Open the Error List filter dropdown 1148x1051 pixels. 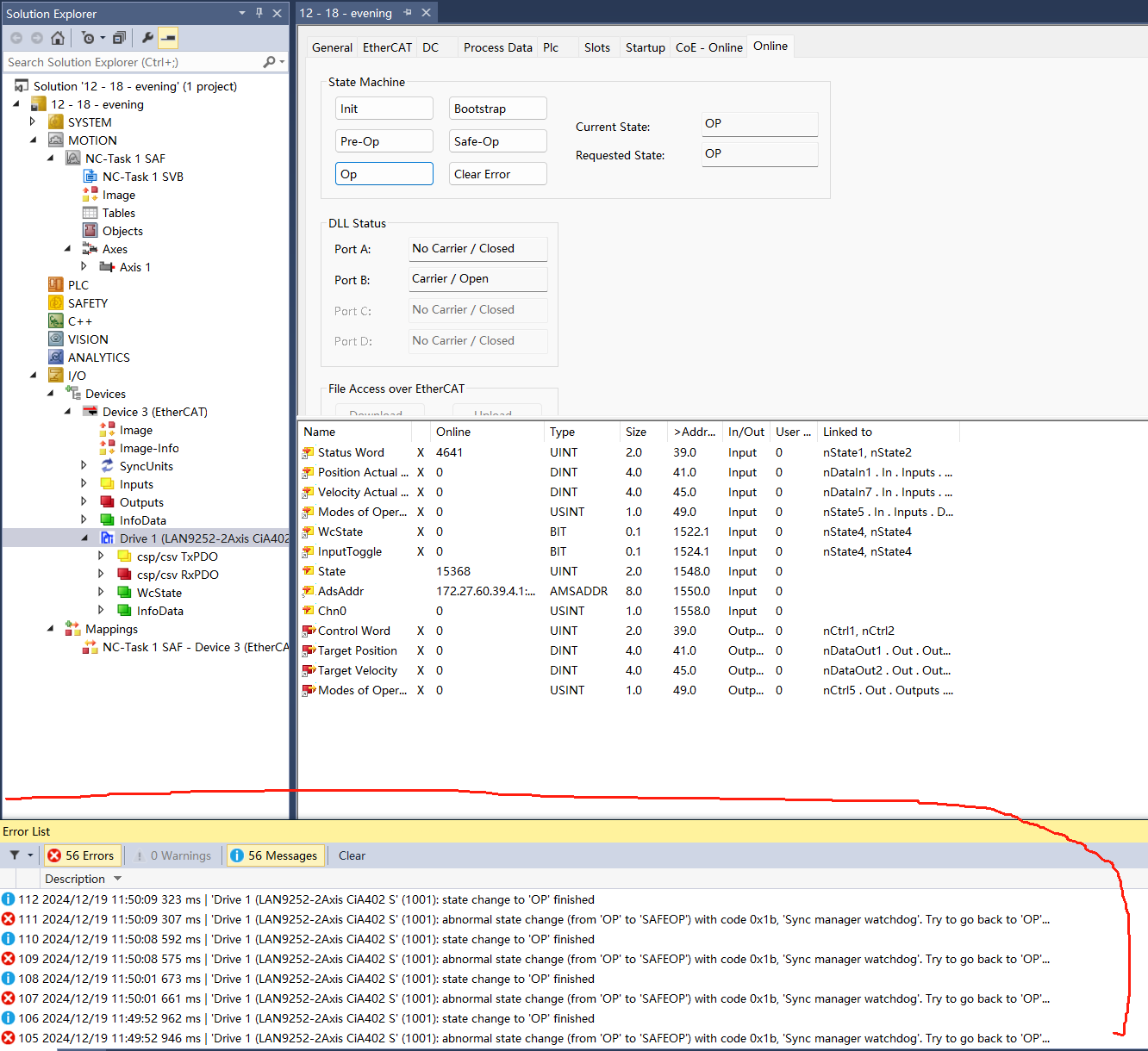30,855
